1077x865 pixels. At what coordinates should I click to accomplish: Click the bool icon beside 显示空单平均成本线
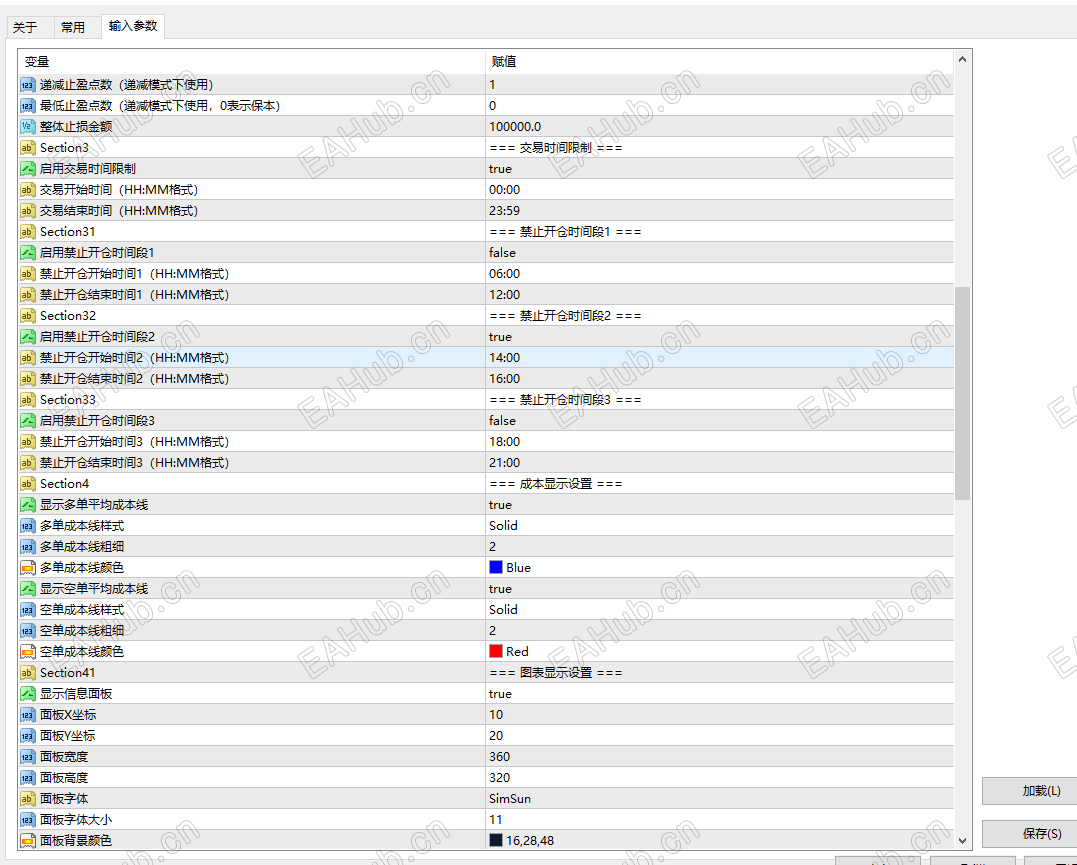tap(27, 589)
